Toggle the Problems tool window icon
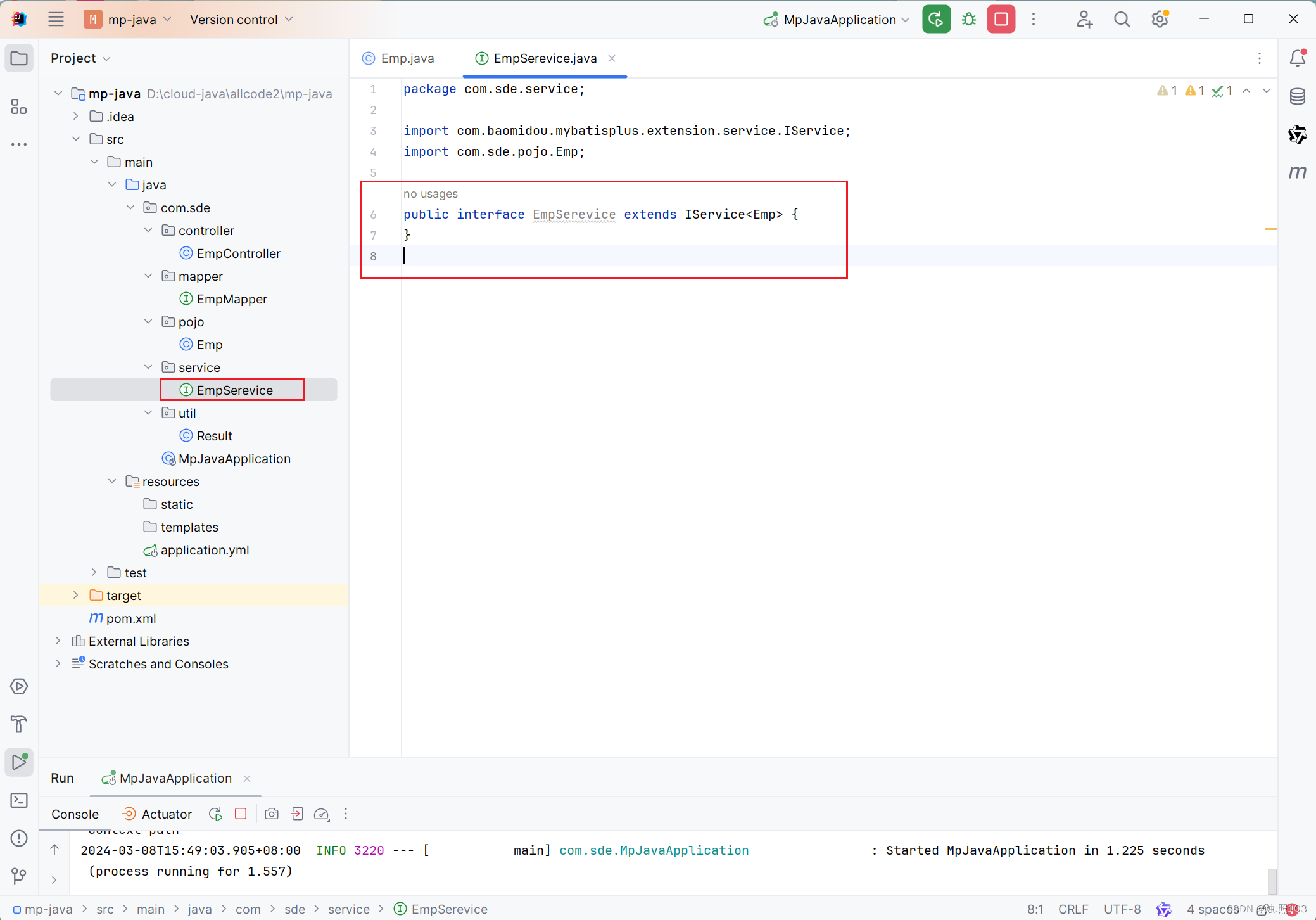Image resolution: width=1316 pixels, height=920 pixels. coord(19,838)
